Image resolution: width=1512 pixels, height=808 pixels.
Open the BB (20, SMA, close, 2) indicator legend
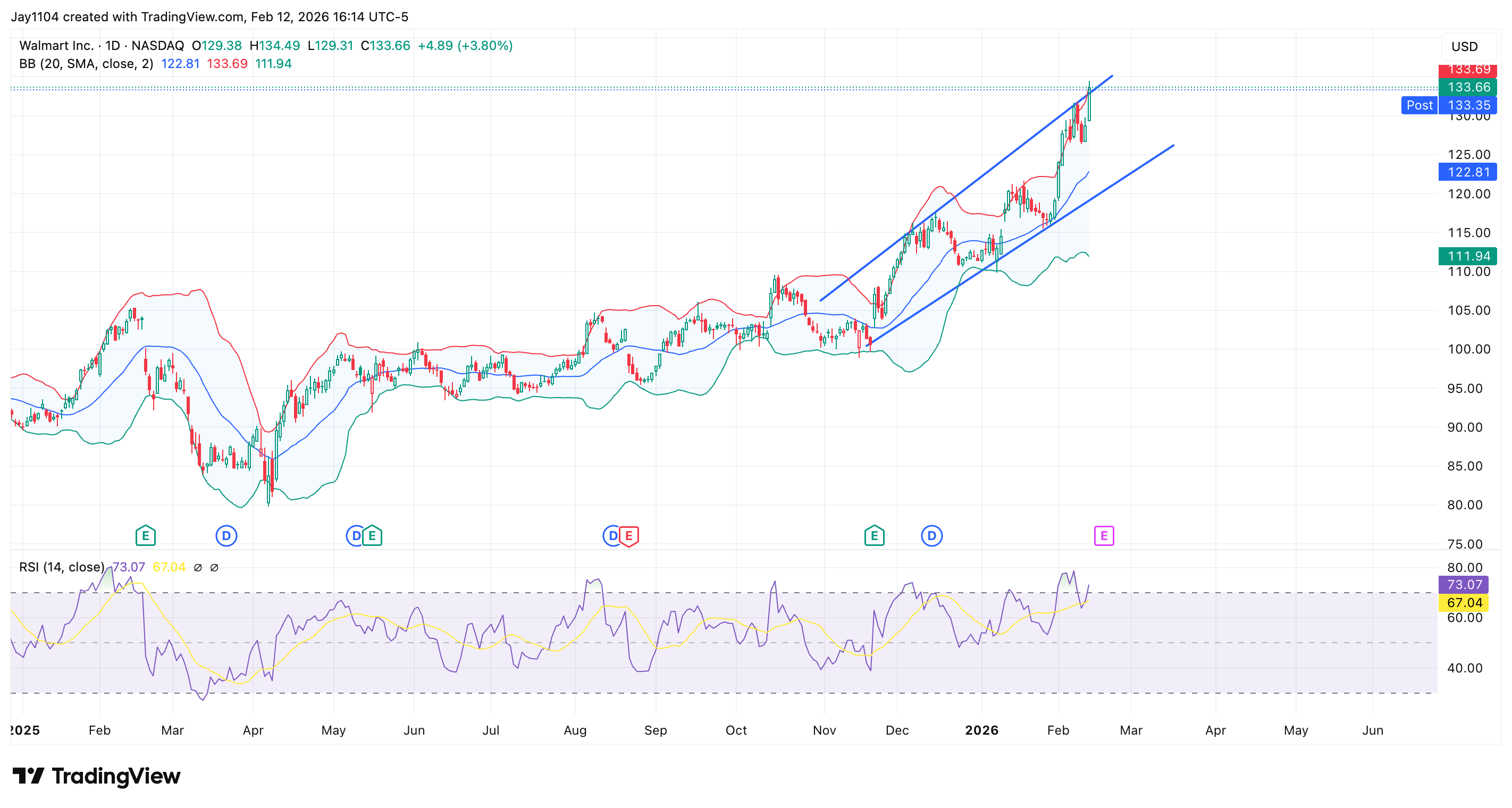(85, 64)
